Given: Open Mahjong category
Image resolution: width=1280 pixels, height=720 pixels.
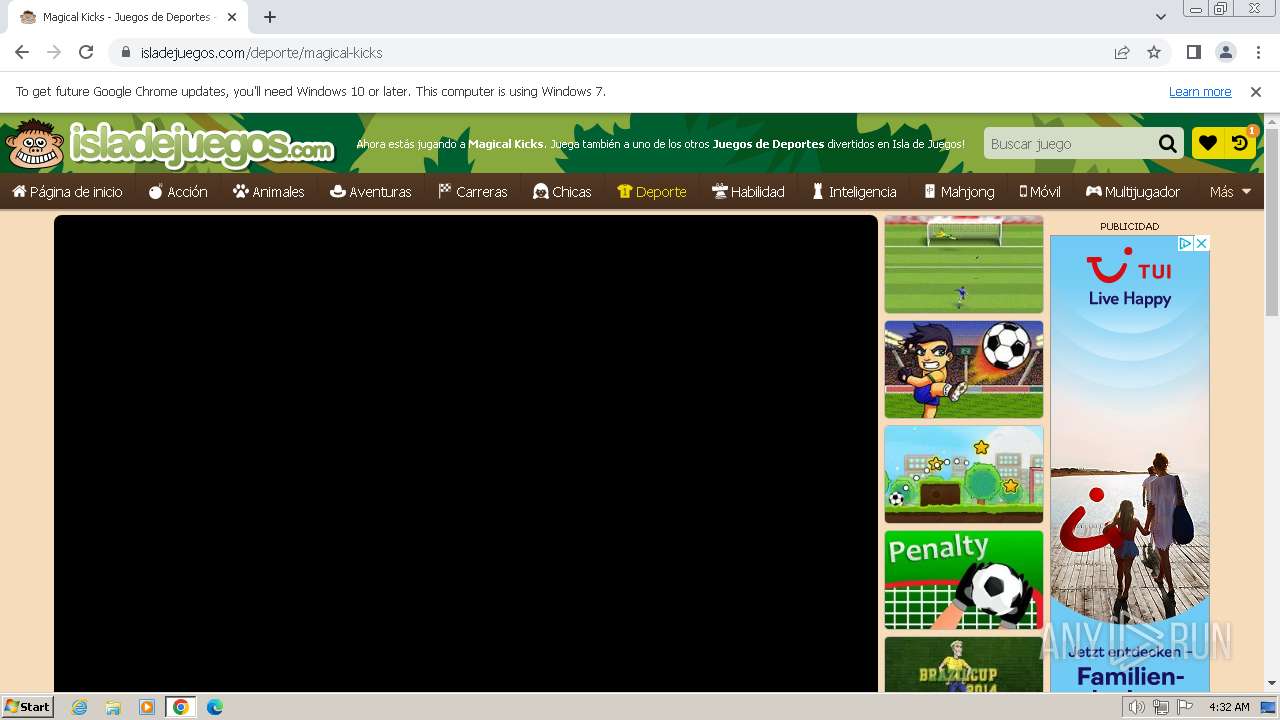Looking at the screenshot, I should 959,191.
